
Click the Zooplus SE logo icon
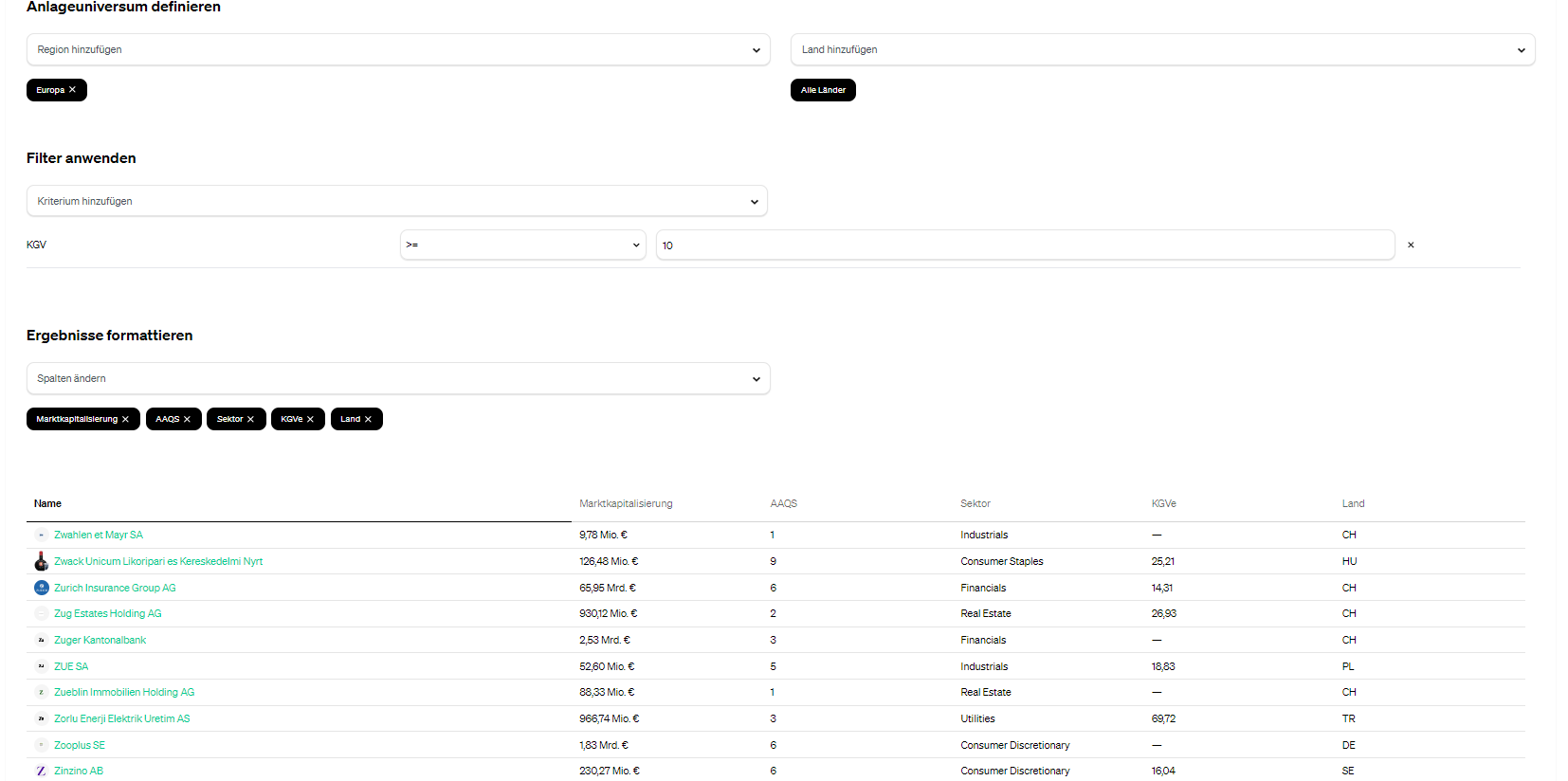coord(42,745)
